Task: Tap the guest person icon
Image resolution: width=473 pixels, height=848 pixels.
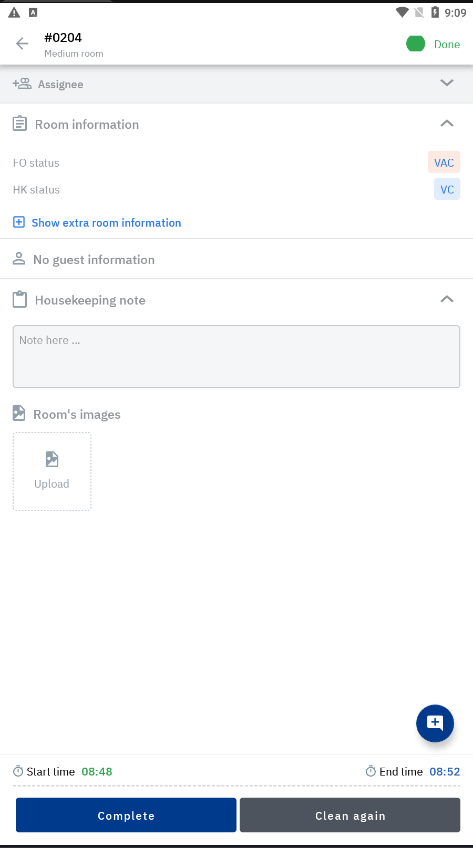Action: [19, 259]
